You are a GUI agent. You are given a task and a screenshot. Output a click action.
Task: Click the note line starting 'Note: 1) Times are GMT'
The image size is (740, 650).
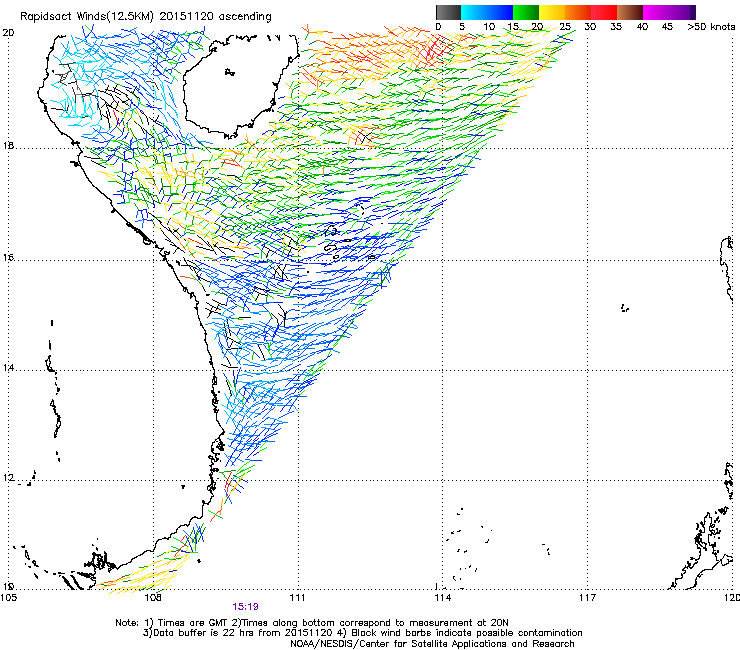coord(311,623)
